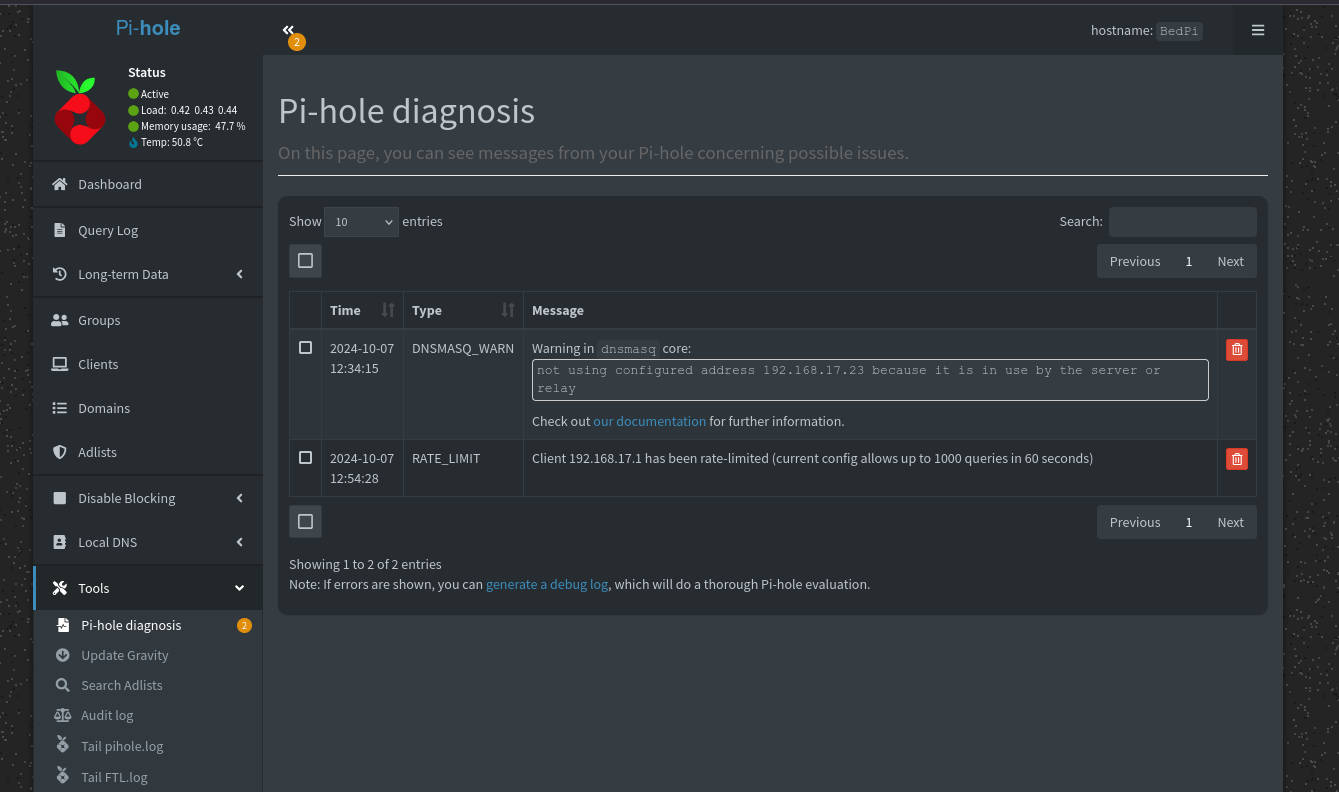Click the Next button in top pagination
Viewport: 1339px width, 792px height.
(1230, 261)
